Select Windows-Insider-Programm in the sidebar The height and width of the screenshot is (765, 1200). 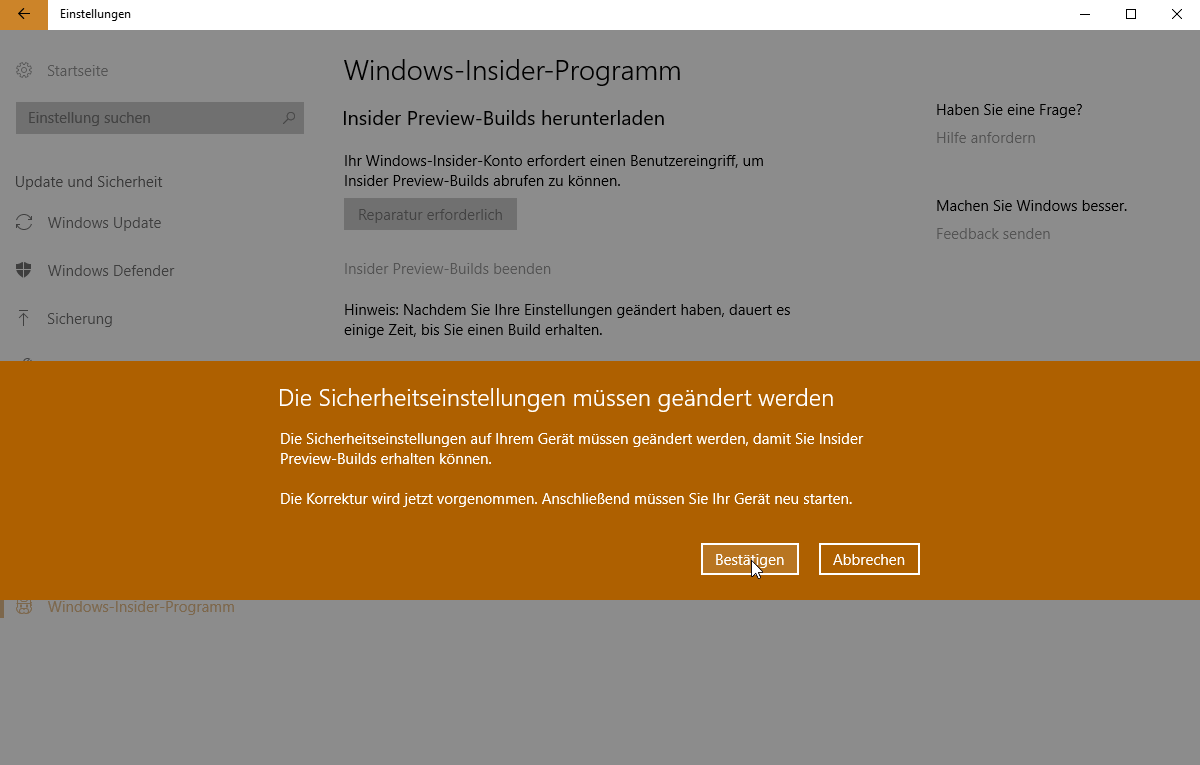[141, 607]
